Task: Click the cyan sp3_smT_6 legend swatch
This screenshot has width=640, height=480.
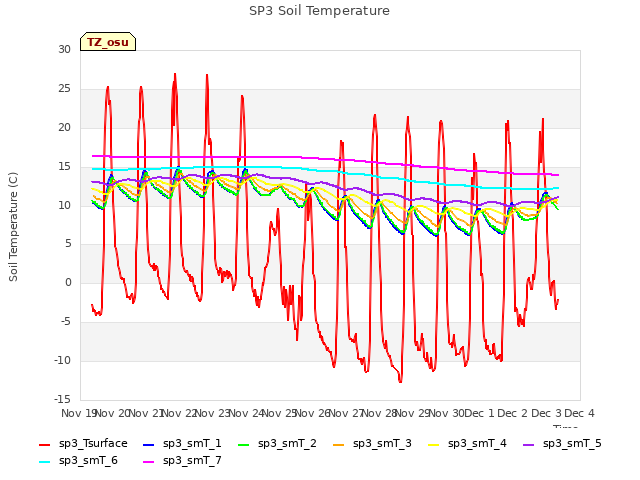Action: [x=44, y=462]
